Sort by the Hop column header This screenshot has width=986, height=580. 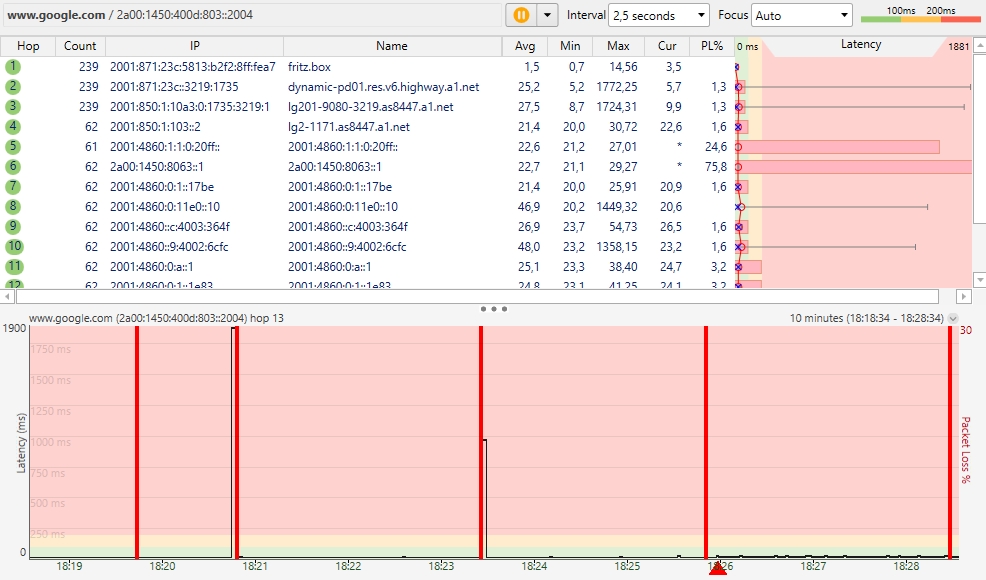point(28,46)
